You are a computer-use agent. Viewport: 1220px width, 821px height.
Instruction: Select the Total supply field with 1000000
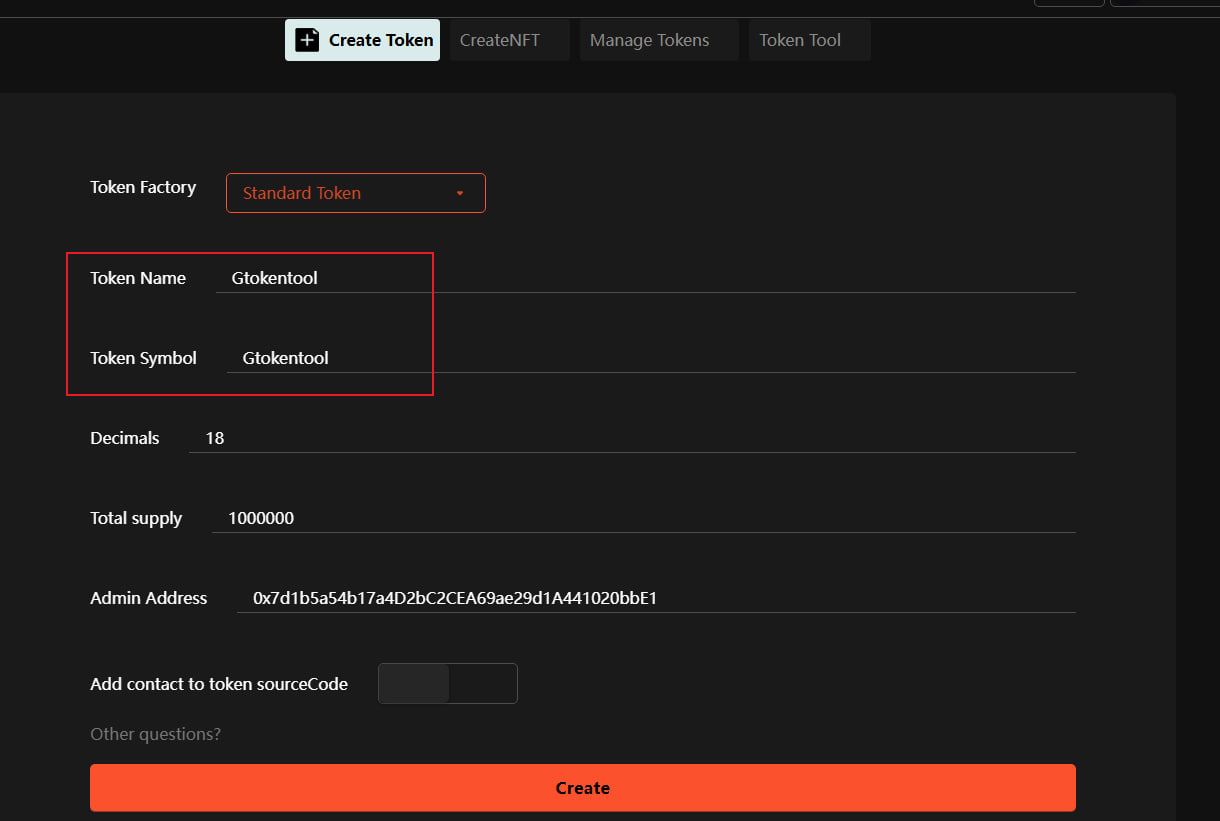click(x=643, y=518)
